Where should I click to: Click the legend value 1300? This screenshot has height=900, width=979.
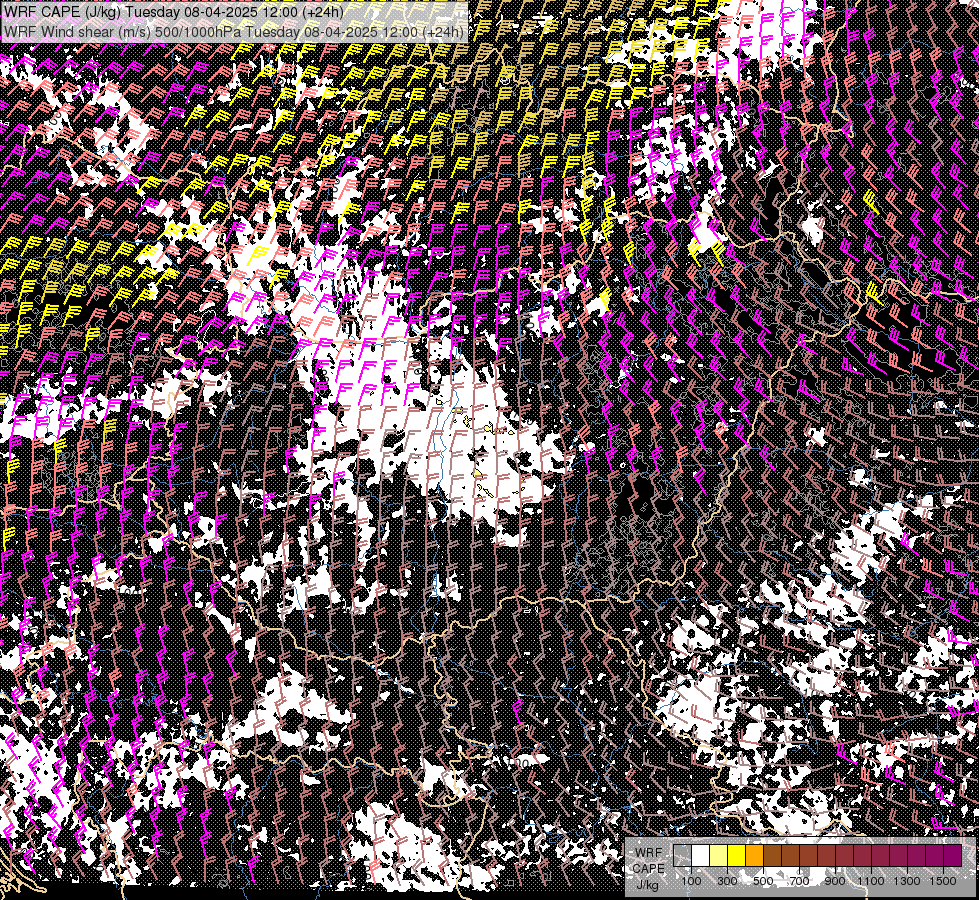point(907,881)
